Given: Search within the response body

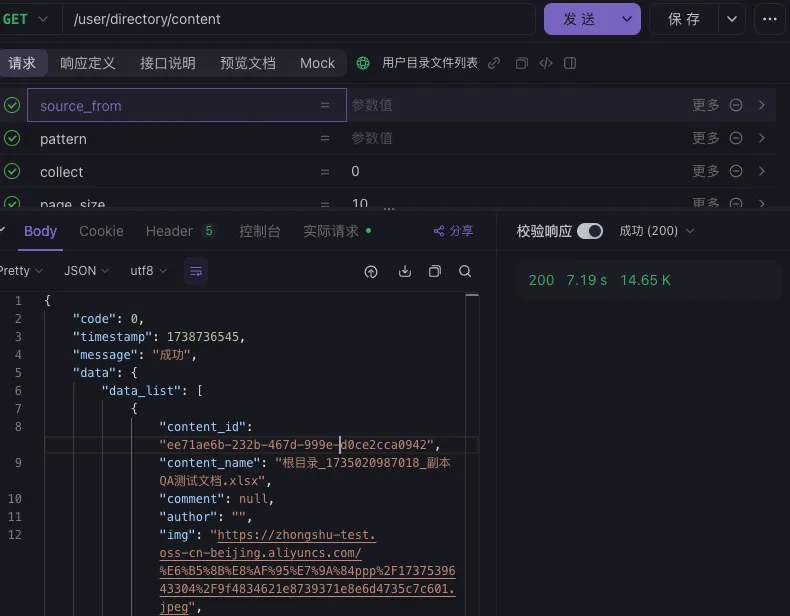Looking at the screenshot, I should 465,271.
